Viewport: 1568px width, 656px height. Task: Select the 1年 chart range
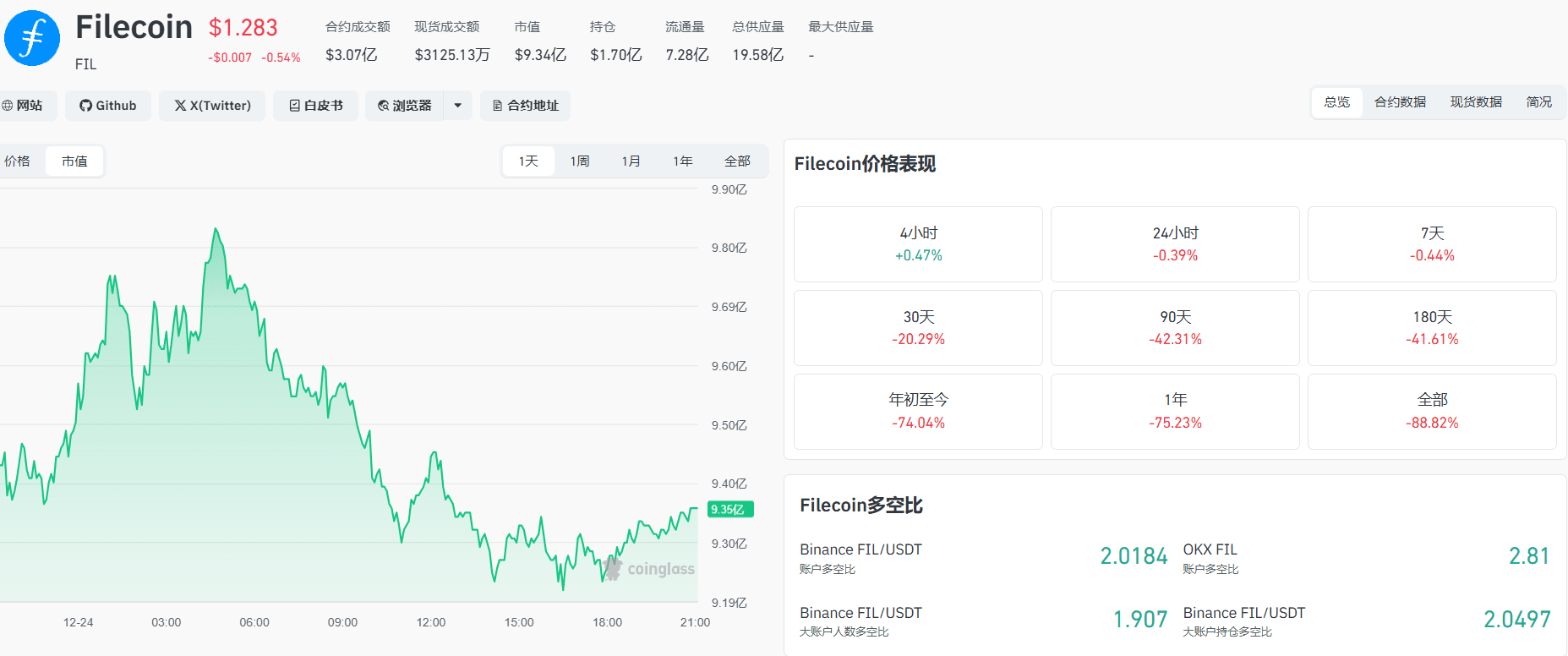coord(683,161)
